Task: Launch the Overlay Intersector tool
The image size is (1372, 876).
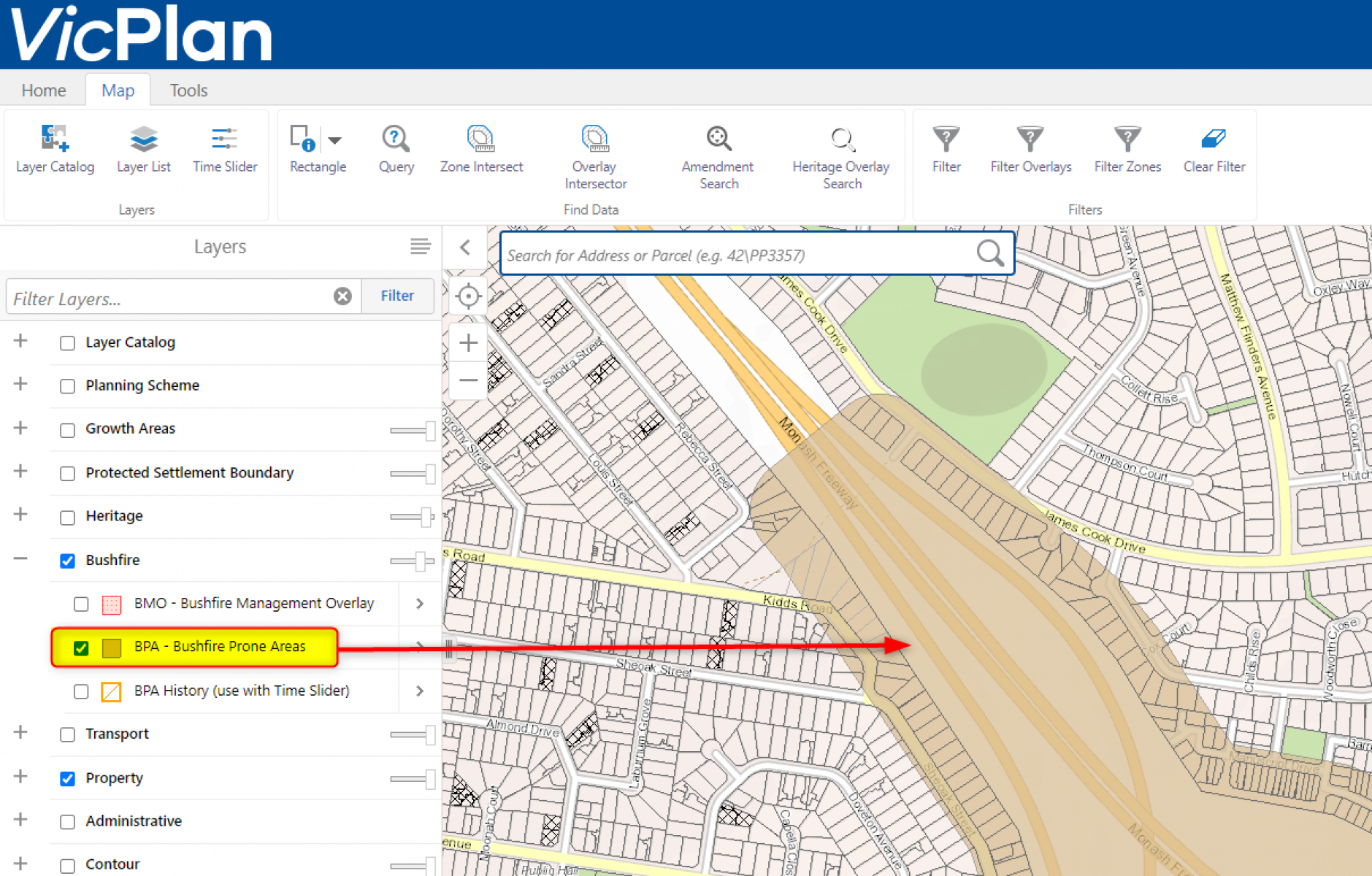Action: pos(595,158)
